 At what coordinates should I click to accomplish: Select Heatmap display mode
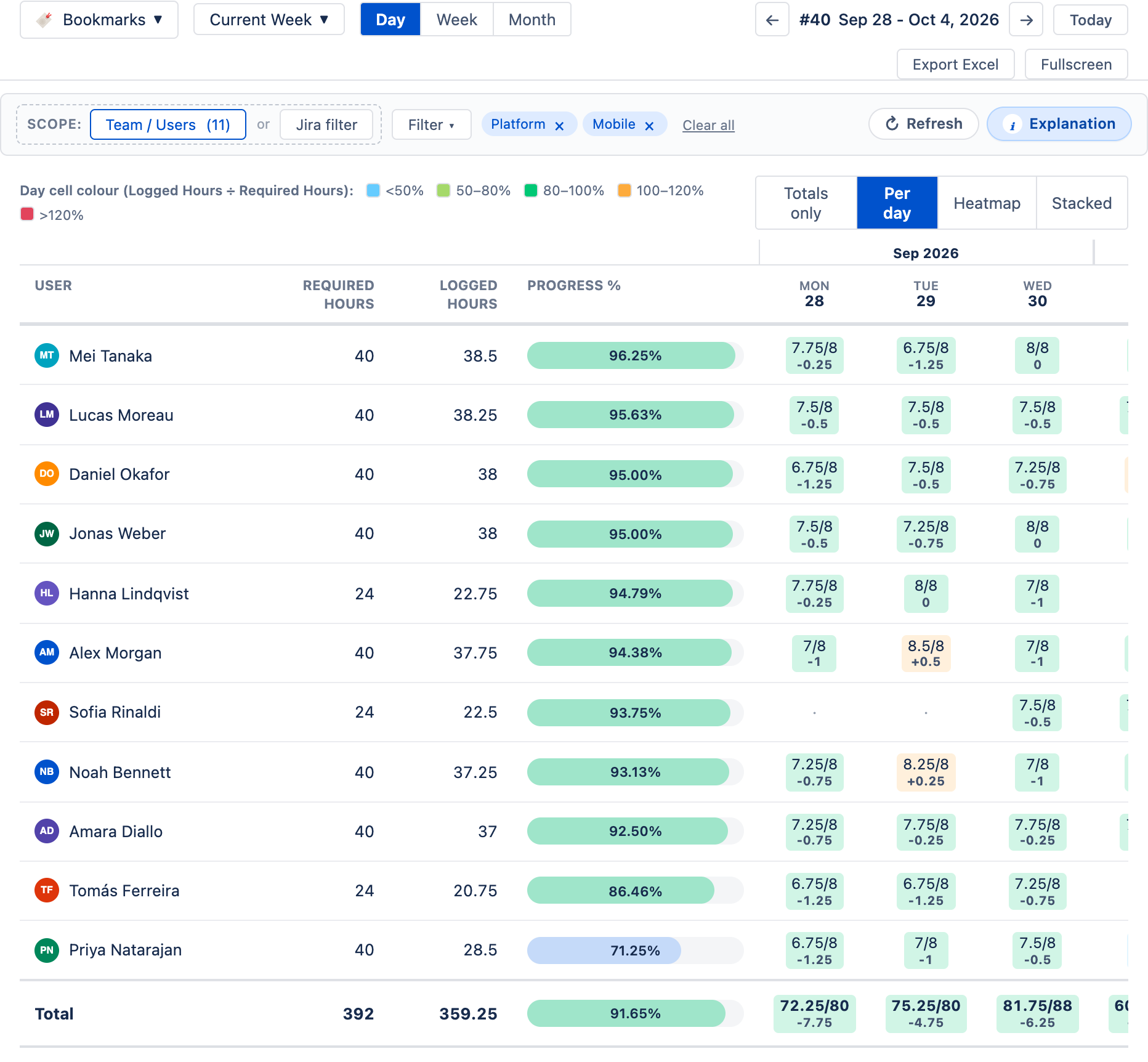coord(987,203)
